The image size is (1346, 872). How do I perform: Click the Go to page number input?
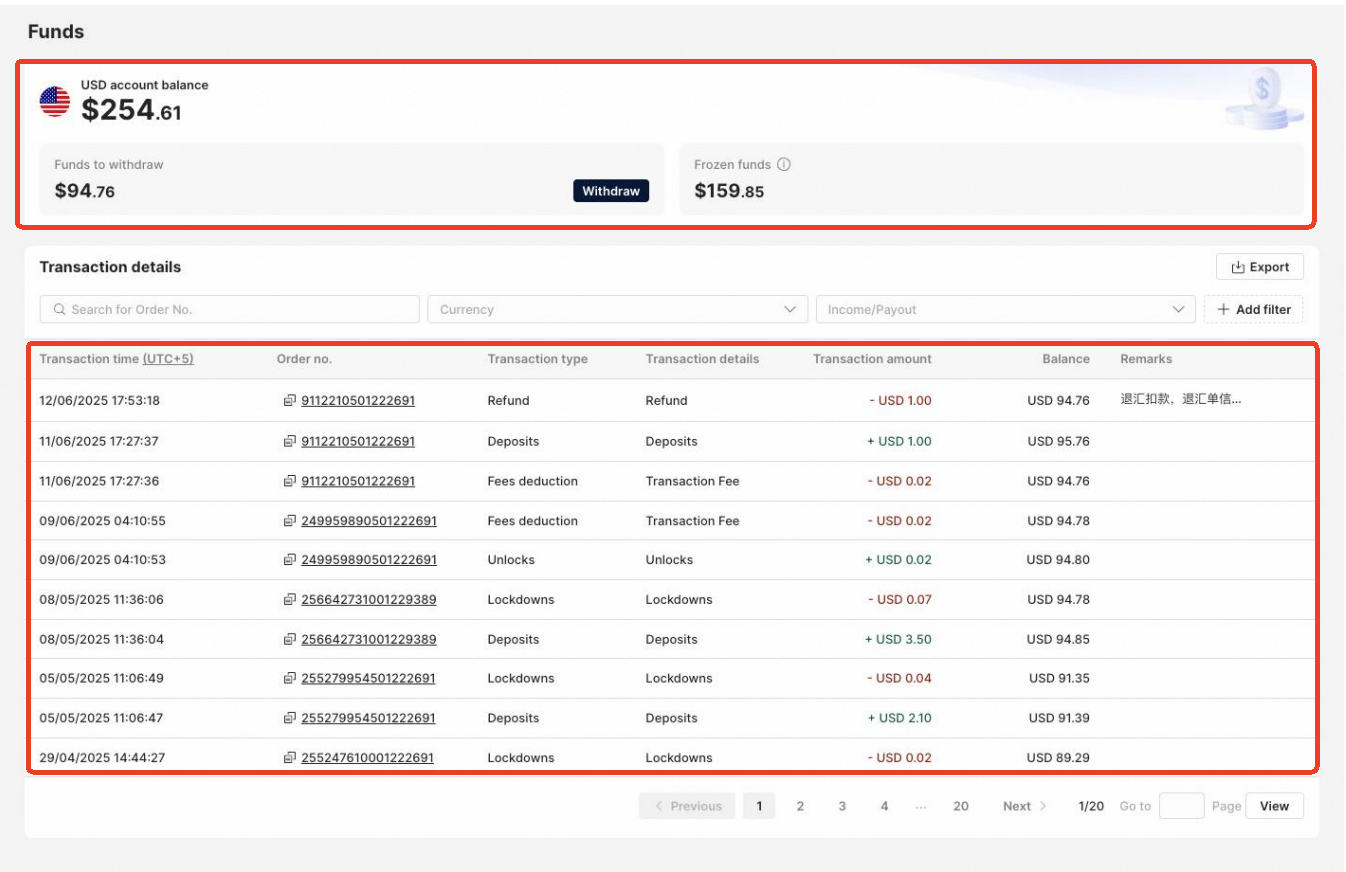pos(1181,806)
